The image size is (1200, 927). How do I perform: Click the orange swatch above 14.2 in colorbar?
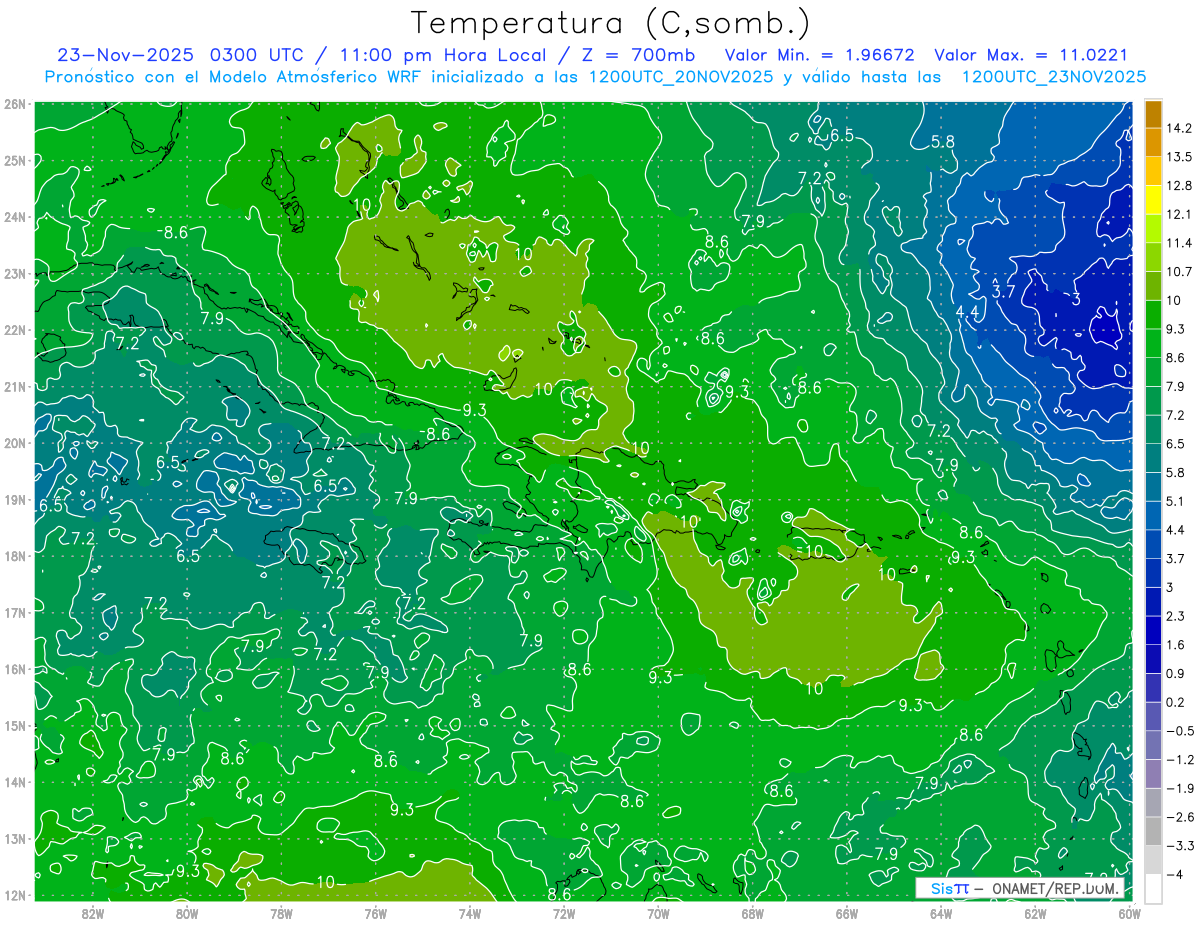point(1153,113)
